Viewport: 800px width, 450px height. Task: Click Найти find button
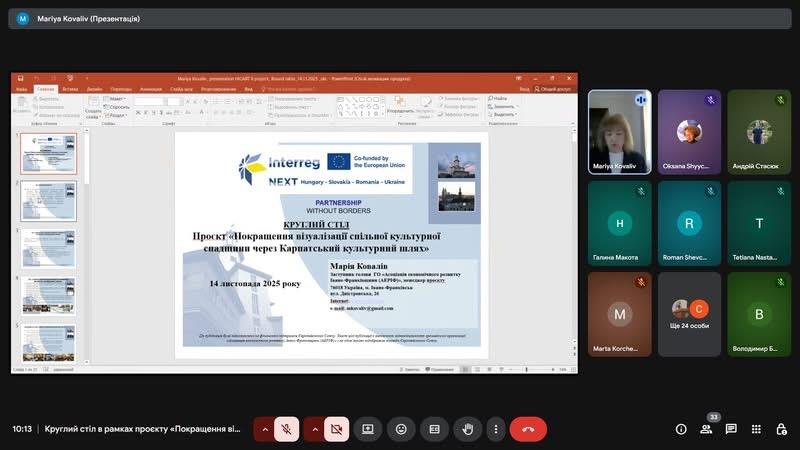pos(497,98)
